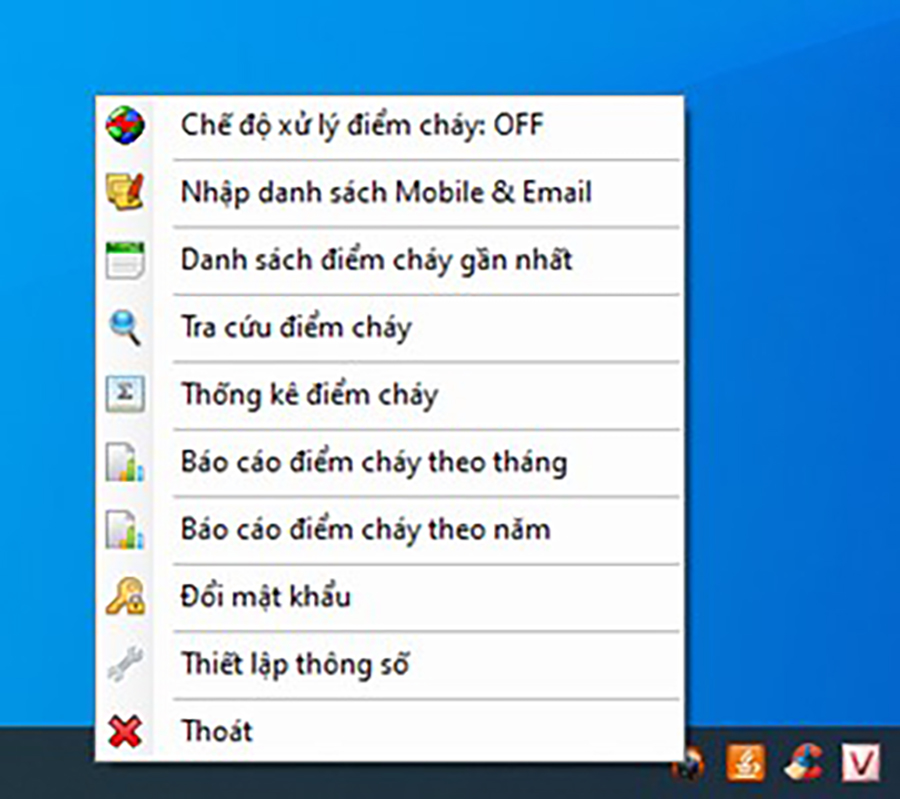Click the globe icon for fire point mode
The width and height of the screenshot is (900, 799).
125,125
